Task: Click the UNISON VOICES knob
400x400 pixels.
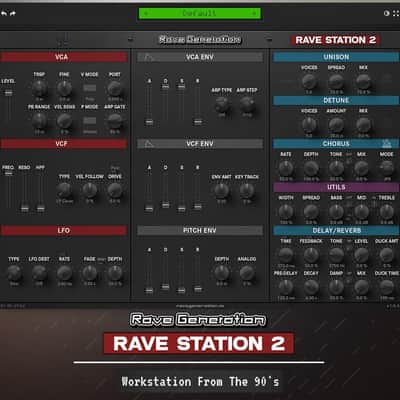Action: click(x=309, y=81)
